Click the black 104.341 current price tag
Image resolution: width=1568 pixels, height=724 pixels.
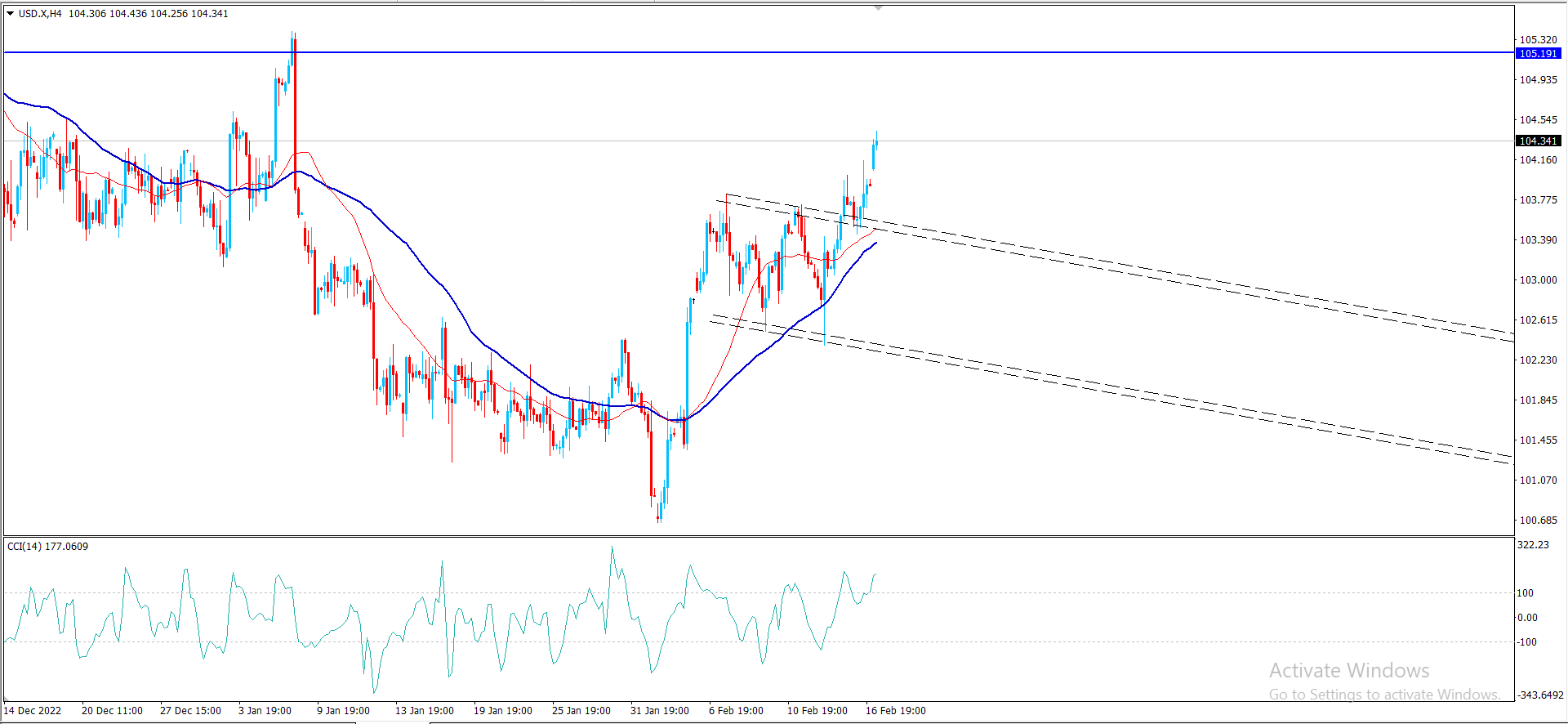point(1538,141)
